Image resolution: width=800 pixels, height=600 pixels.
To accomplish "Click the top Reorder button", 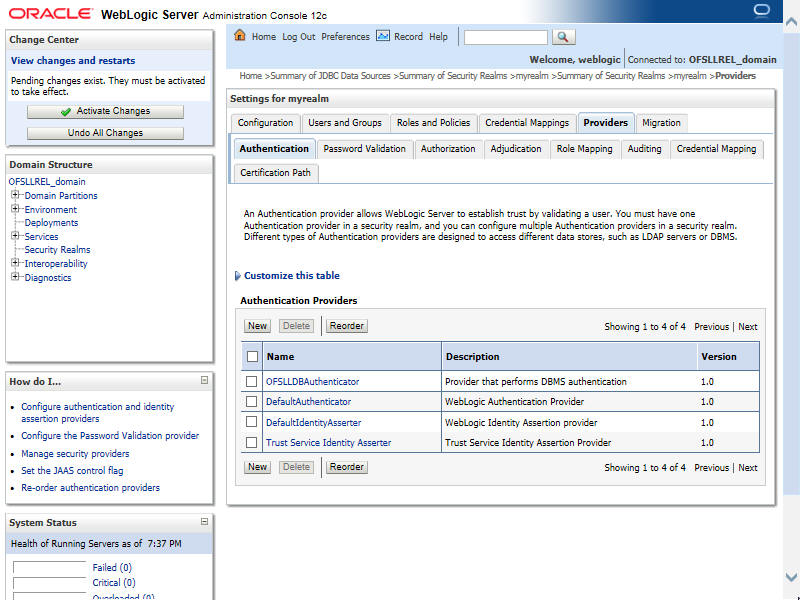I will (346, 326).
